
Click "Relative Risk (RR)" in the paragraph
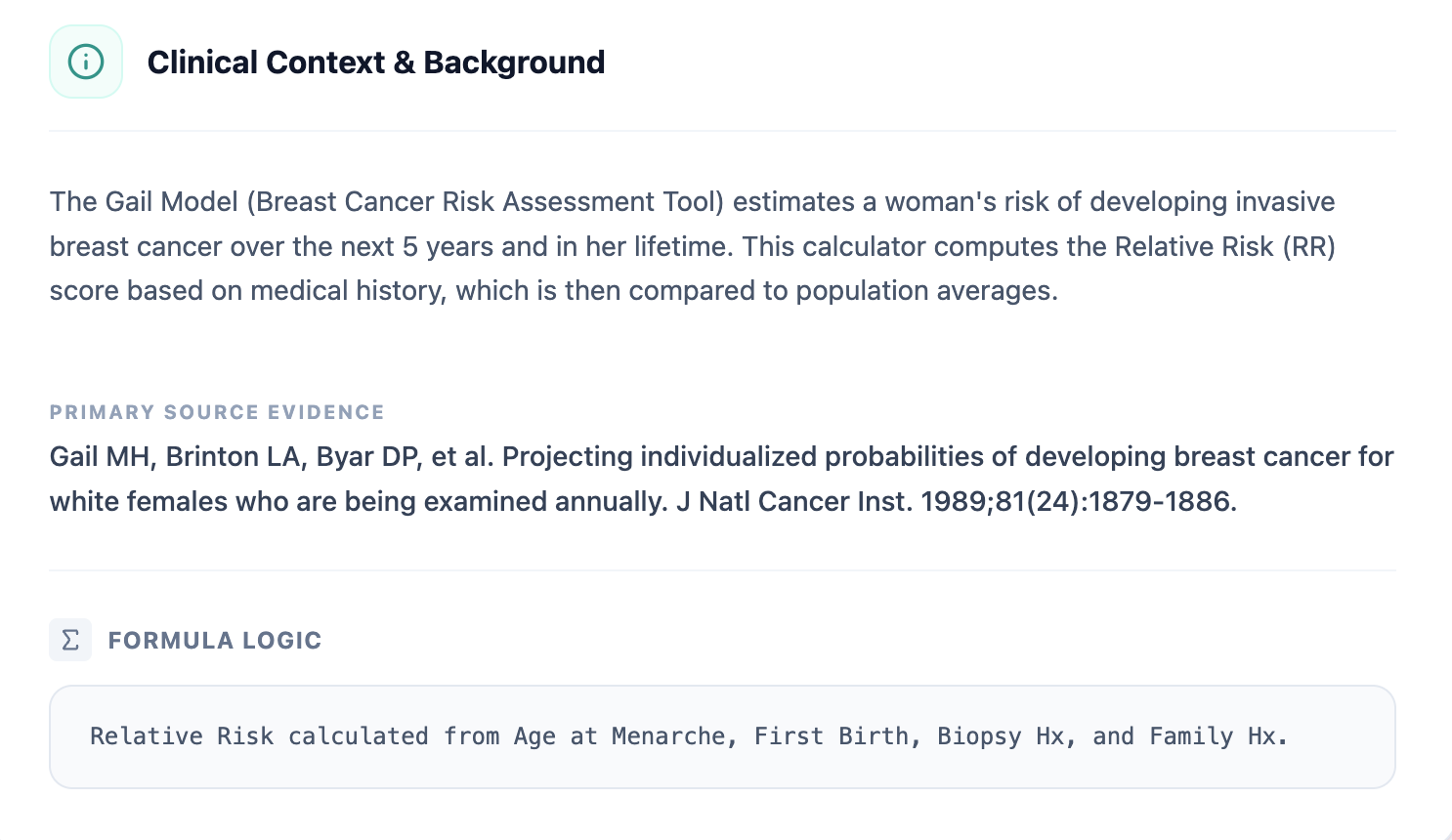click(x=1224, y=247)
